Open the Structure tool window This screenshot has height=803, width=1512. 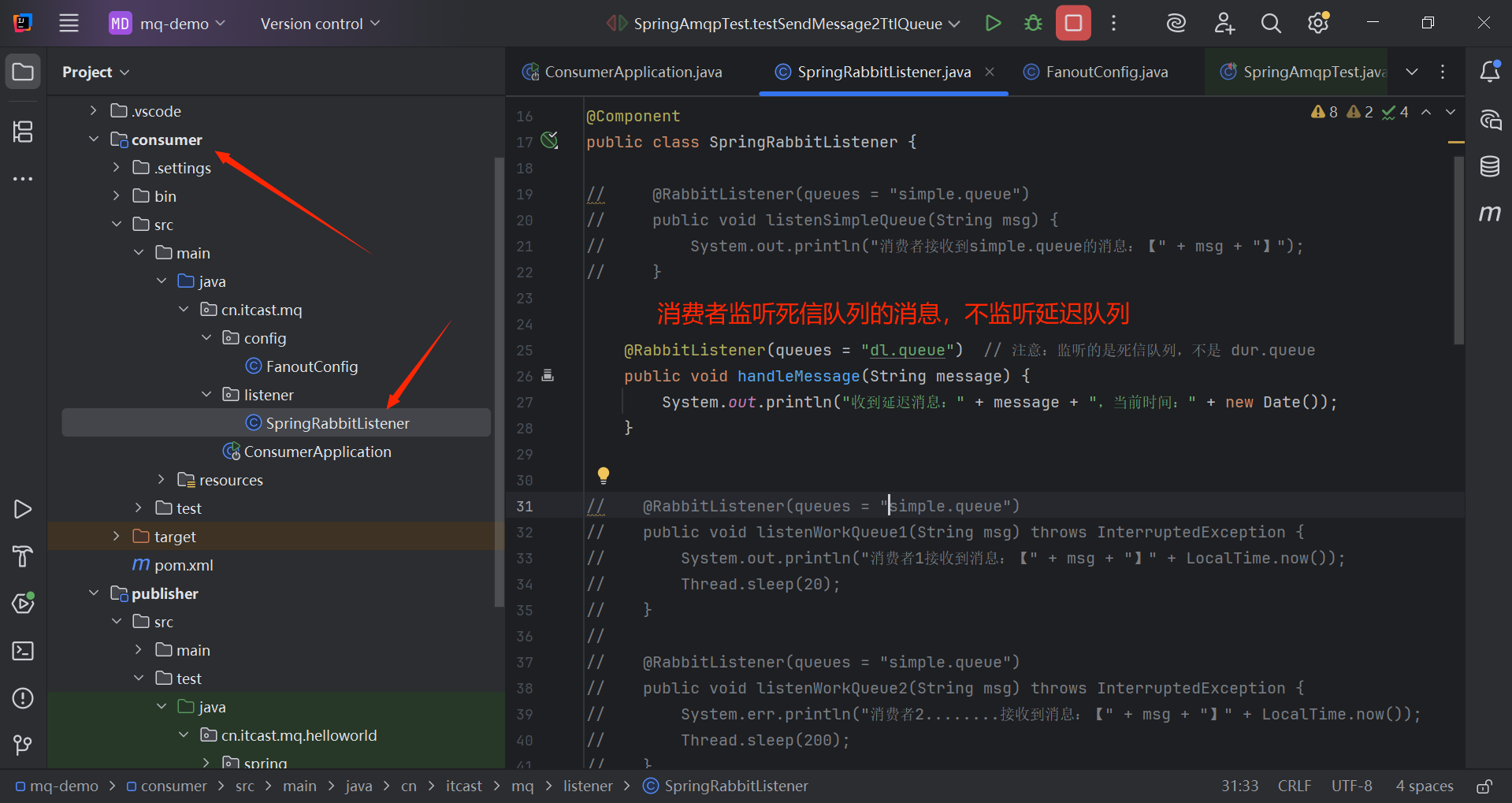point(23,132)
